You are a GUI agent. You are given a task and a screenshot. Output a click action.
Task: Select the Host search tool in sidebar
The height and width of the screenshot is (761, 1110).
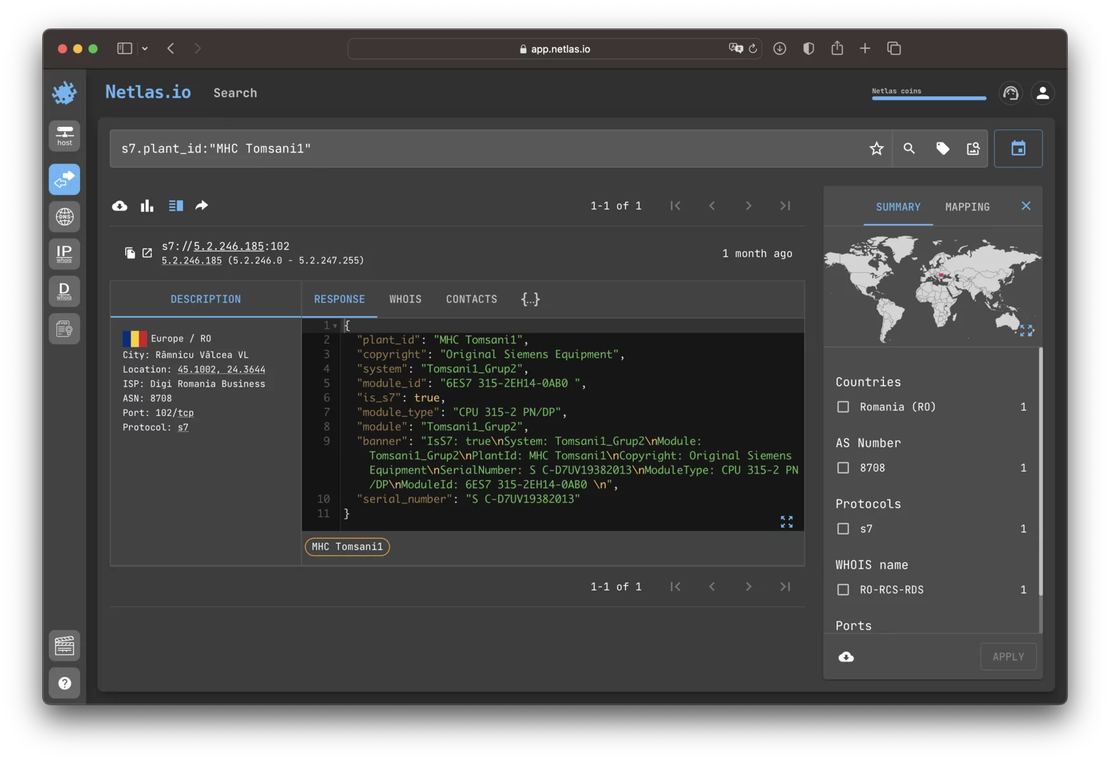(x=64, y=135)
